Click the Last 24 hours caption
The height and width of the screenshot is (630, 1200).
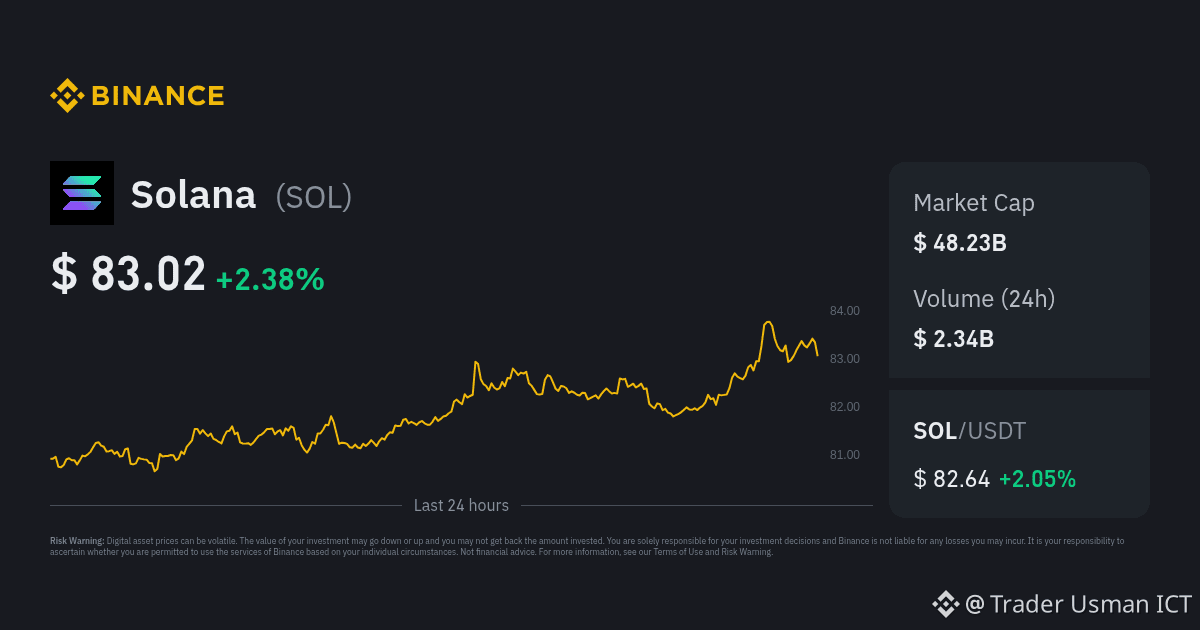click(x=461, y=505)
